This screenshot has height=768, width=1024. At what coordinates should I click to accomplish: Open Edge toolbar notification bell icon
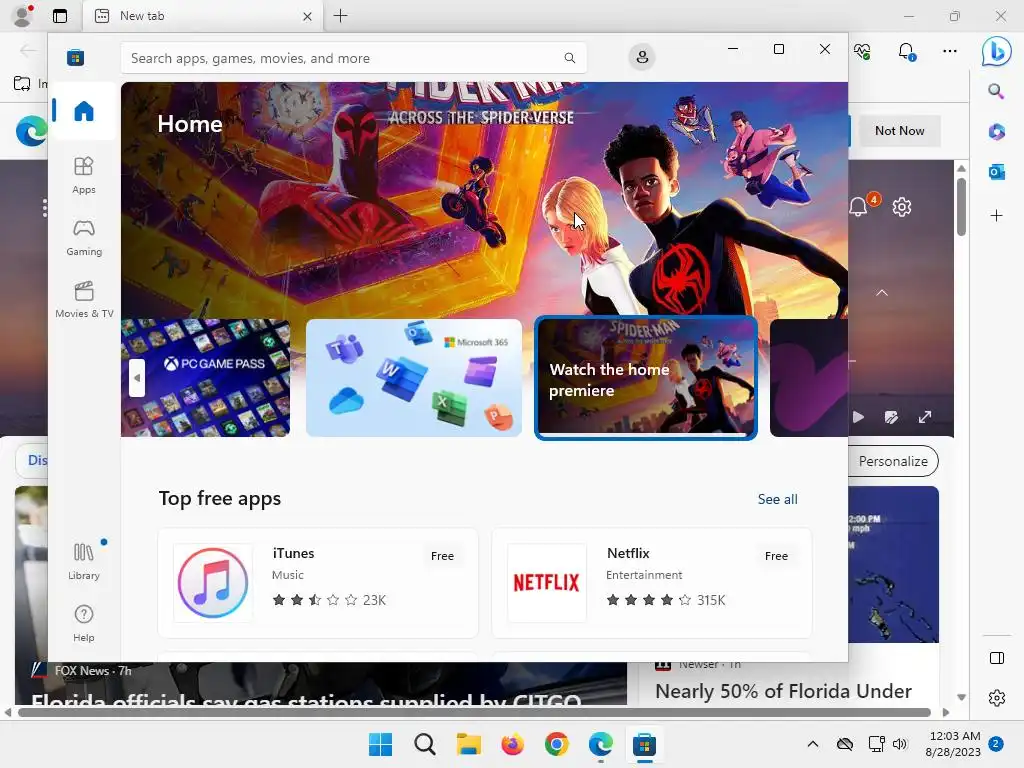906,51
